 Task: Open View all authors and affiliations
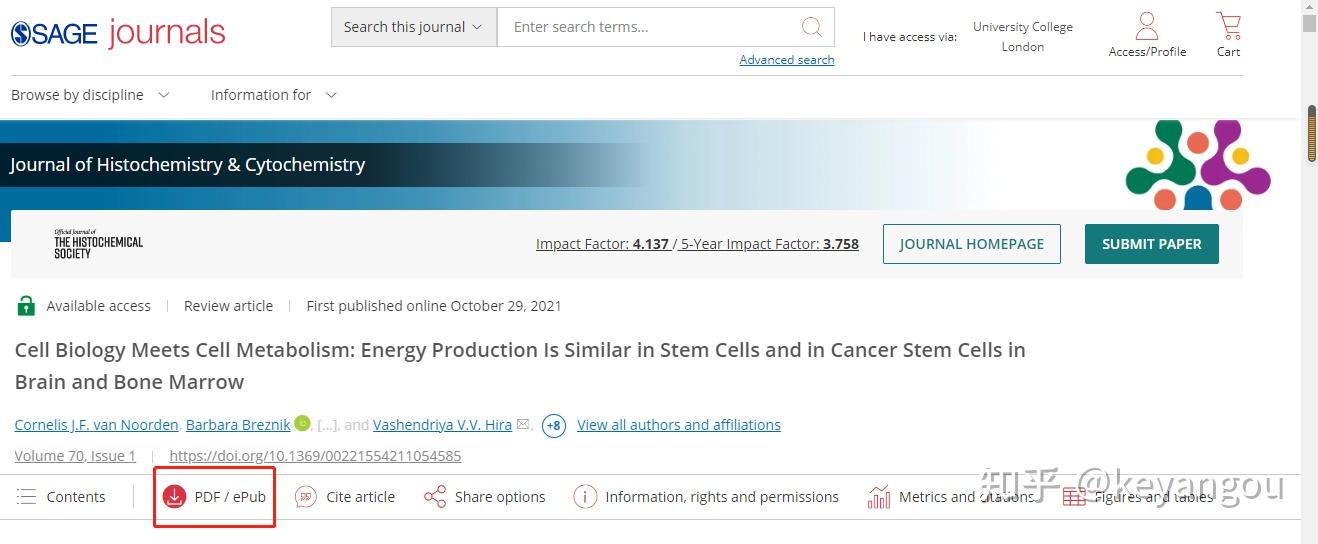pos(679,425)
